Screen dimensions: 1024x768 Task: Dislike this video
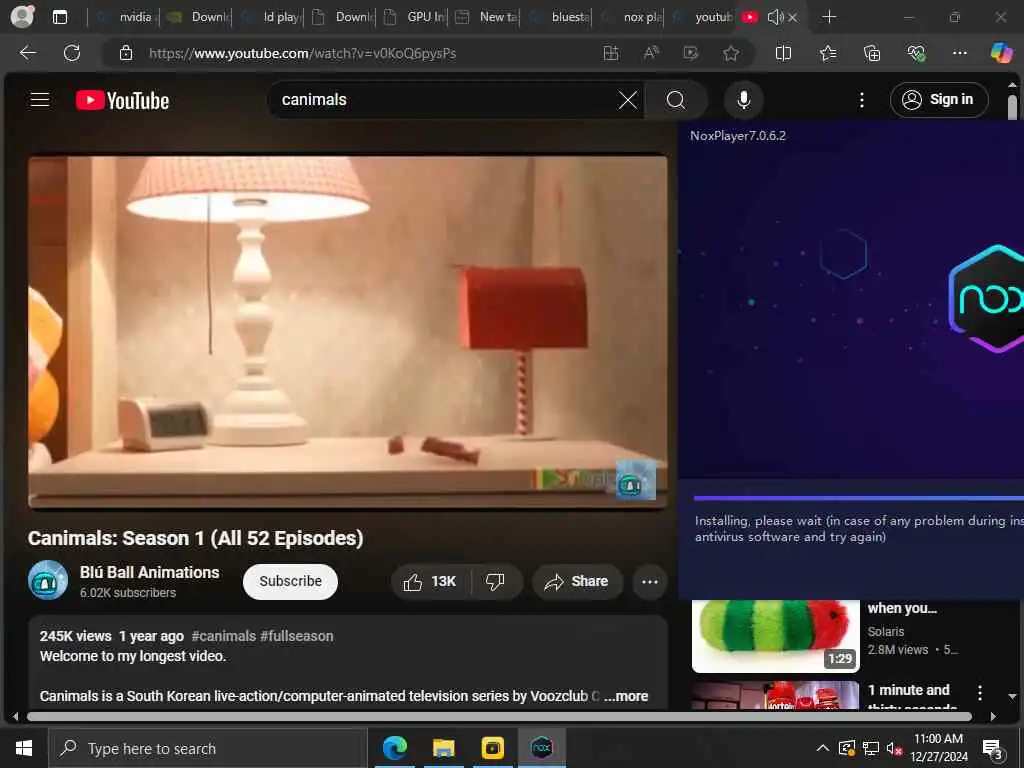[x=495, y=581]
